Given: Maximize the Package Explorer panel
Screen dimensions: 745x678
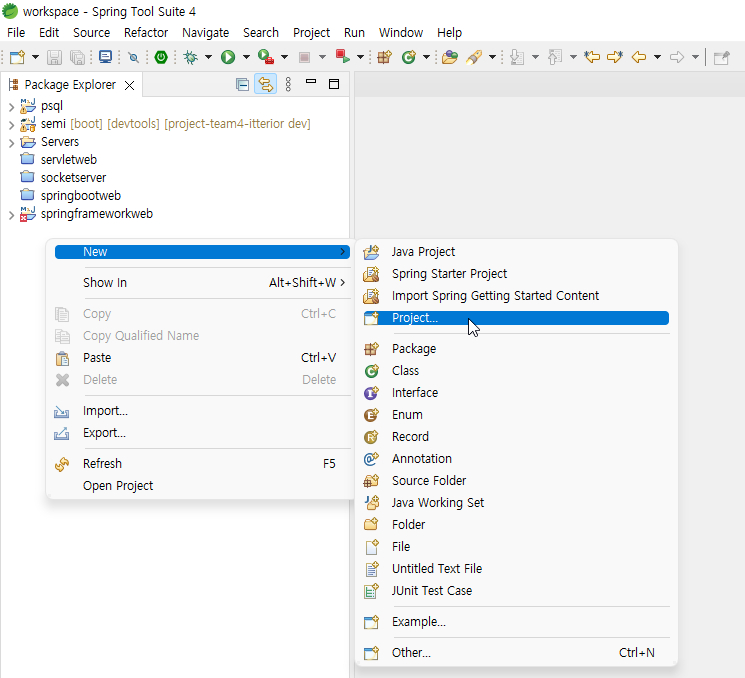Looking at the screenshot, I should click(x=334, y=84).
